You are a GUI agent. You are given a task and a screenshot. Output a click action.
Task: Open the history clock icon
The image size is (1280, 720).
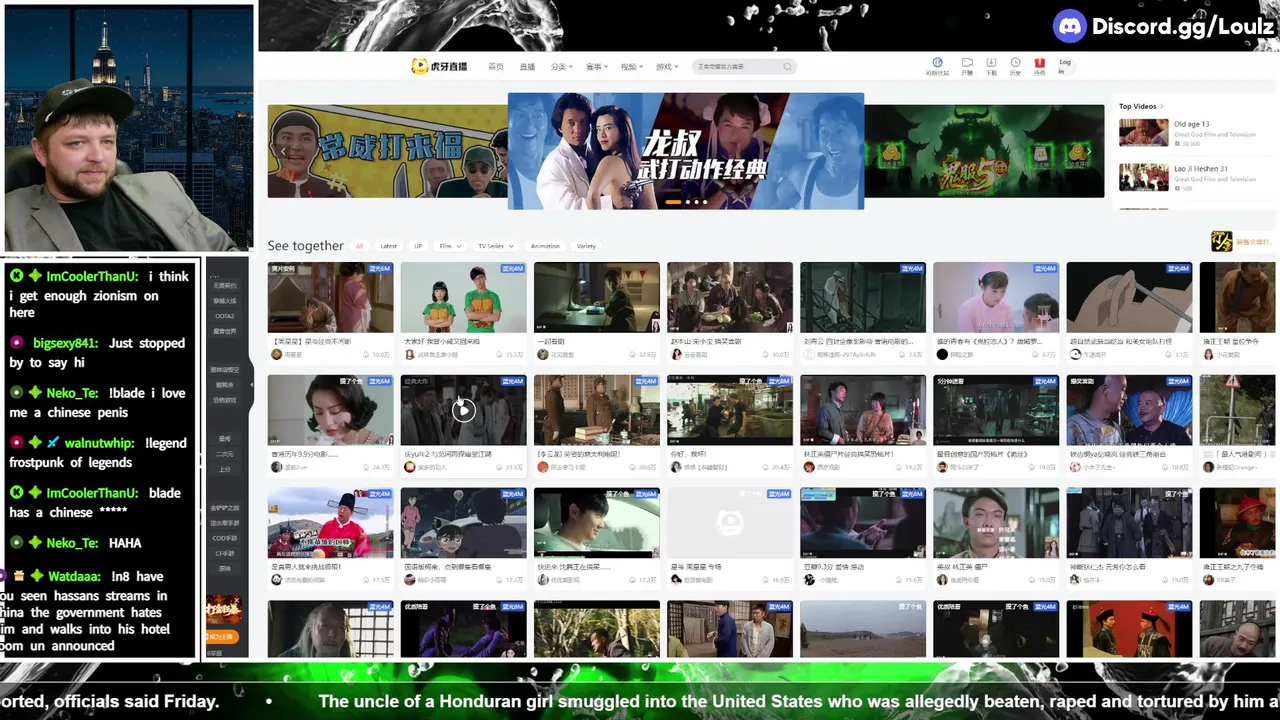click(1015, 63)
